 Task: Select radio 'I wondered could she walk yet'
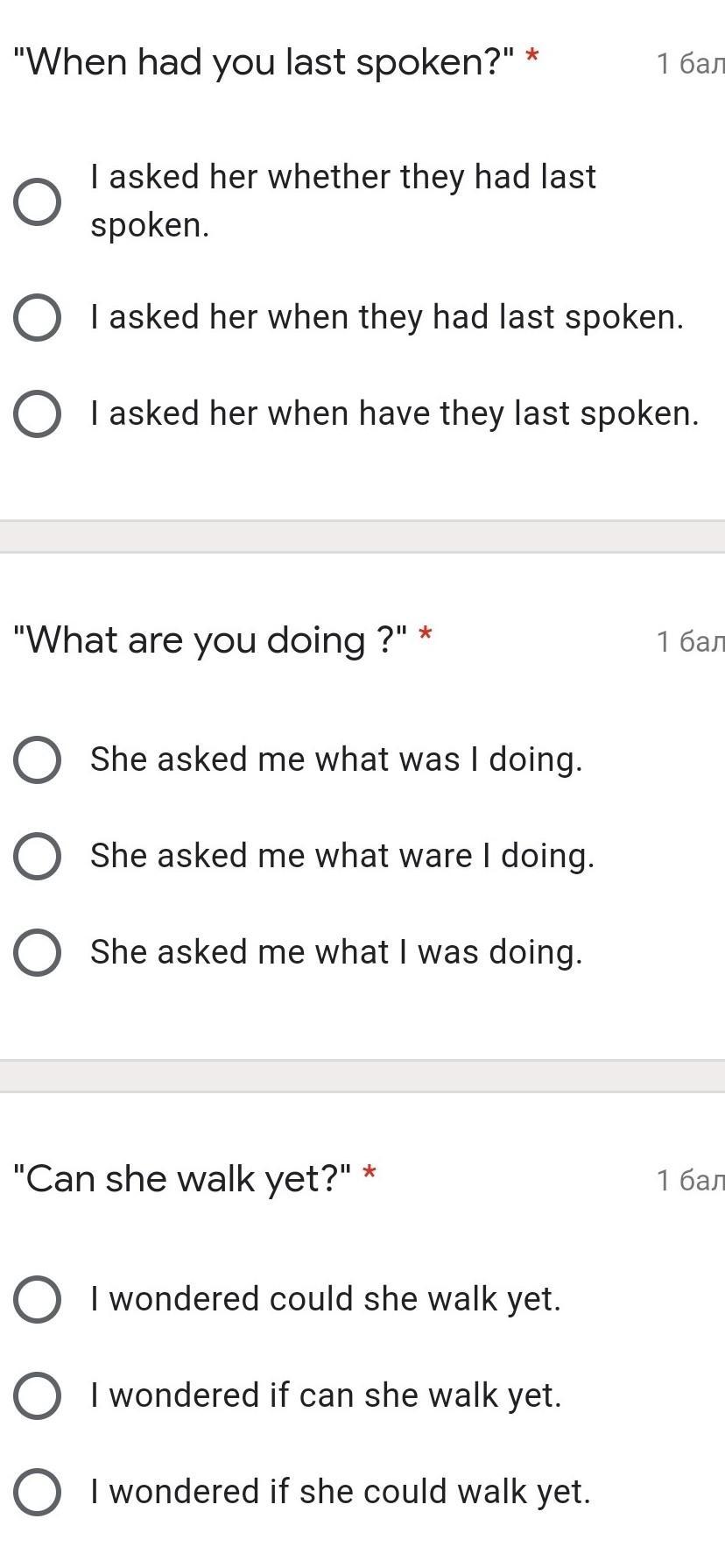click(38, 1299)
